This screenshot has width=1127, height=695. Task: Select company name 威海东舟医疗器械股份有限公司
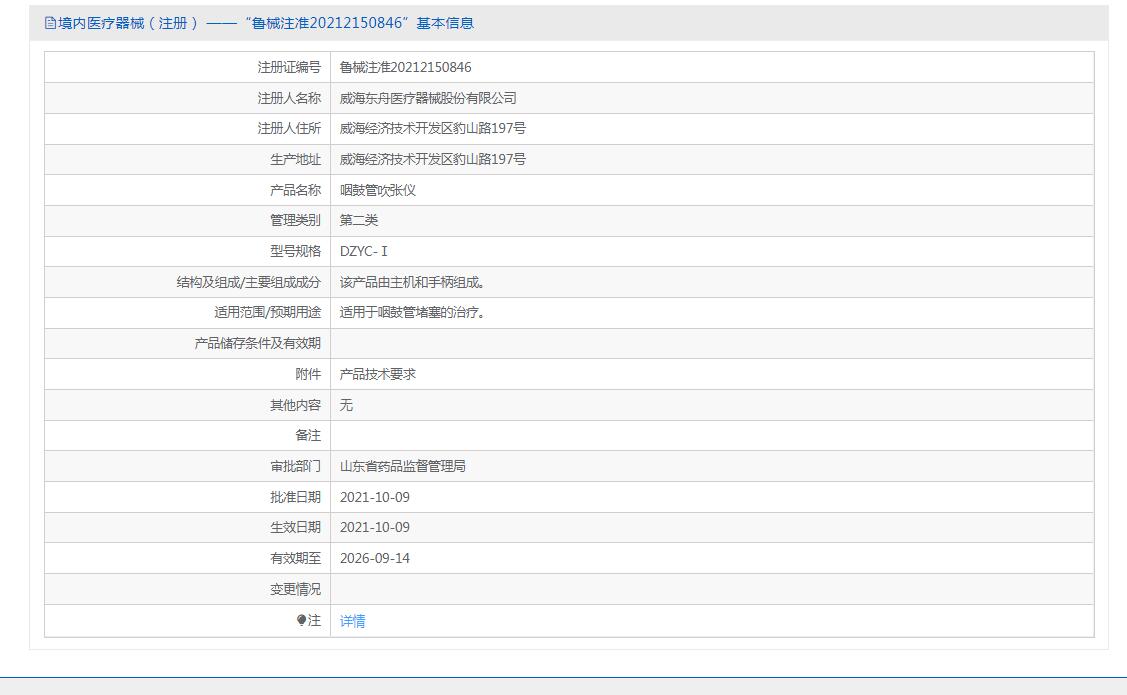click(x=428, y=98)
